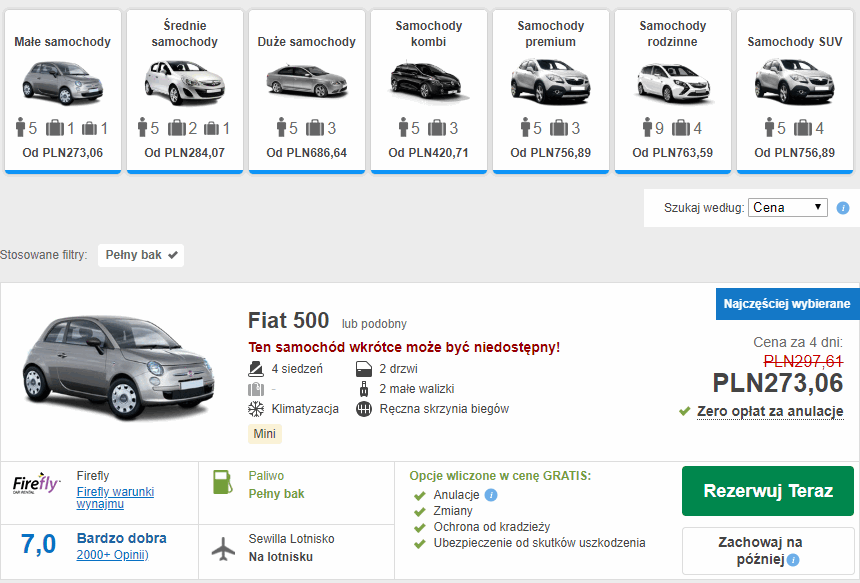Select the Małe samochody category tab
860x583 pixels.
pyautogui.click(x=63, y=91)
